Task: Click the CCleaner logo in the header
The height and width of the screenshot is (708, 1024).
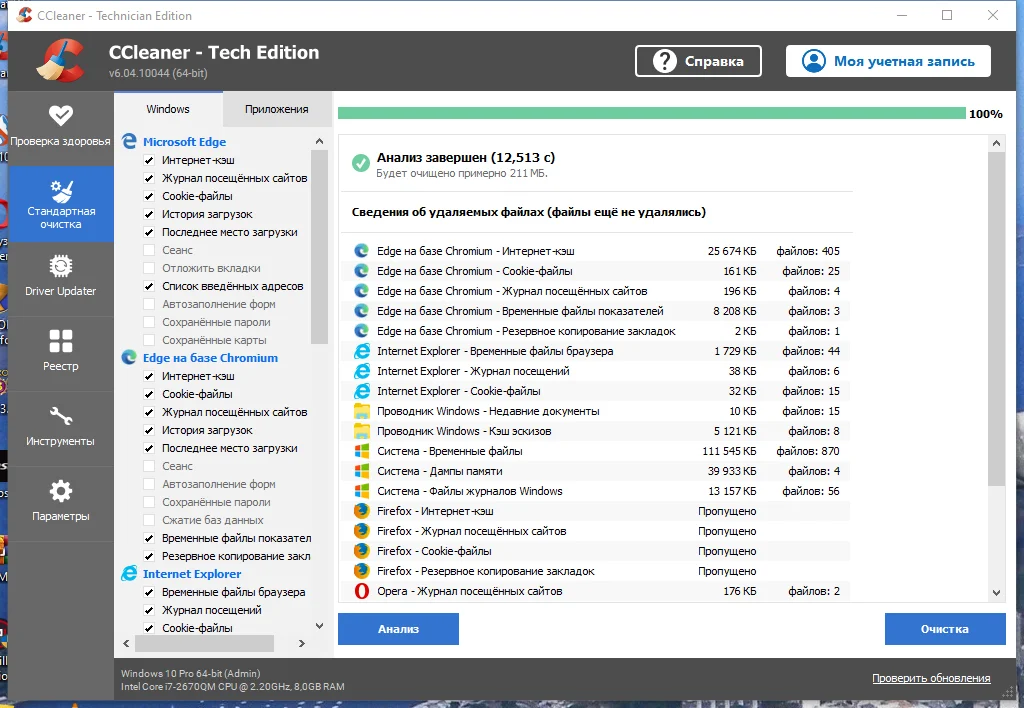Action: tap(61, 61)
